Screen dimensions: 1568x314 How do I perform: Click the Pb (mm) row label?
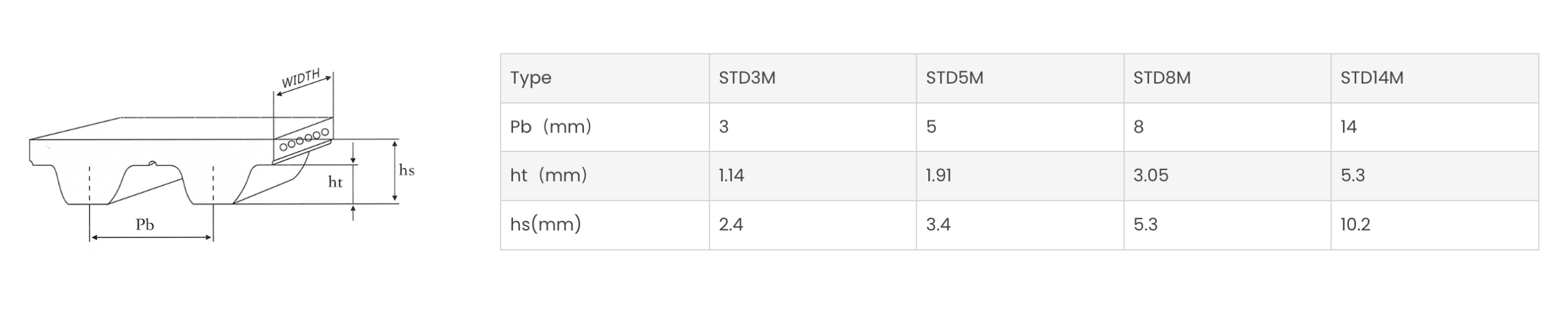click(x=551, y=127)
